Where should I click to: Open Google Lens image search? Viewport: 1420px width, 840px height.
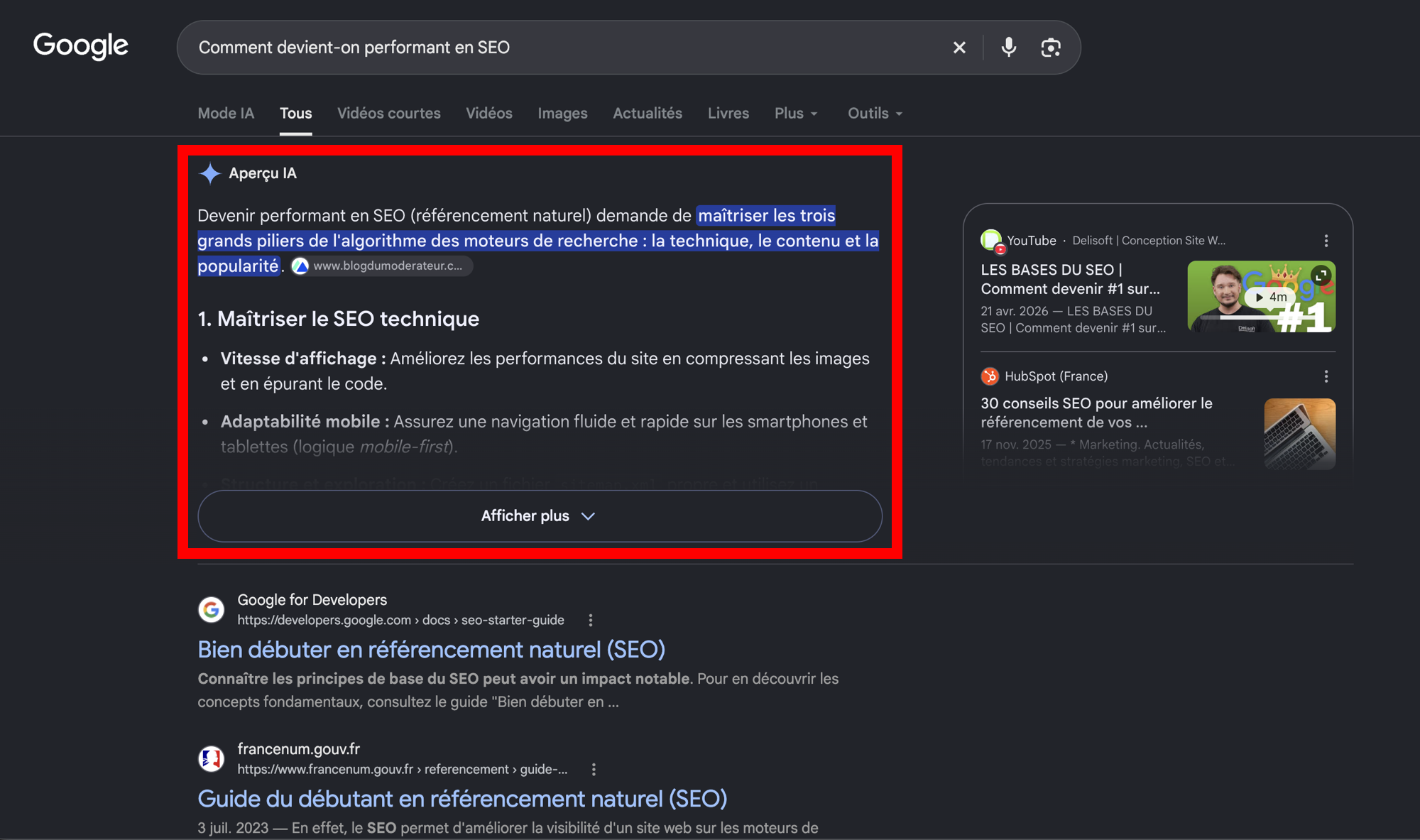1051,48
